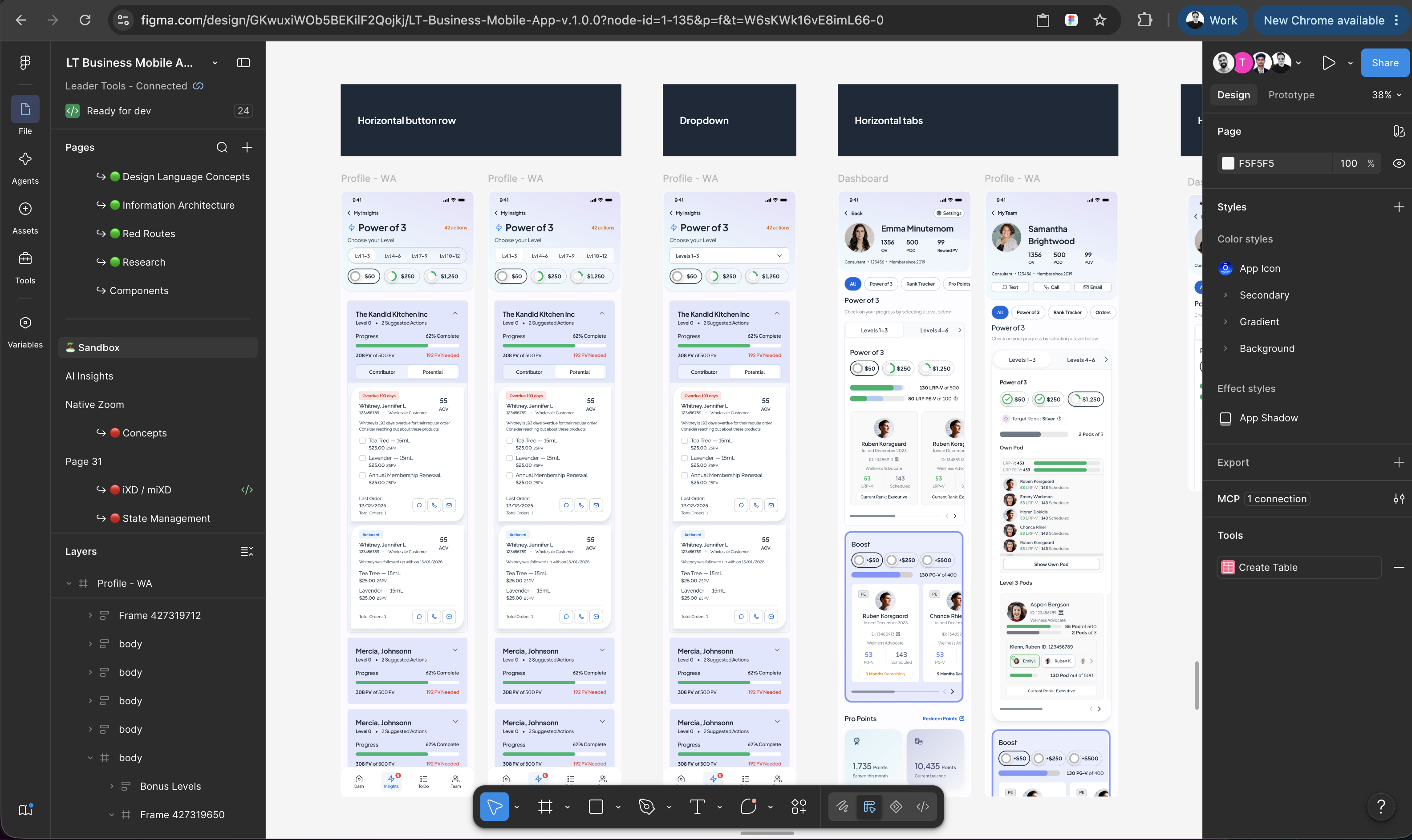The width and height of the screenshot is (1412, 840).
Task: Collapse the Profile - WA layer
Action: tap(69, 584)
